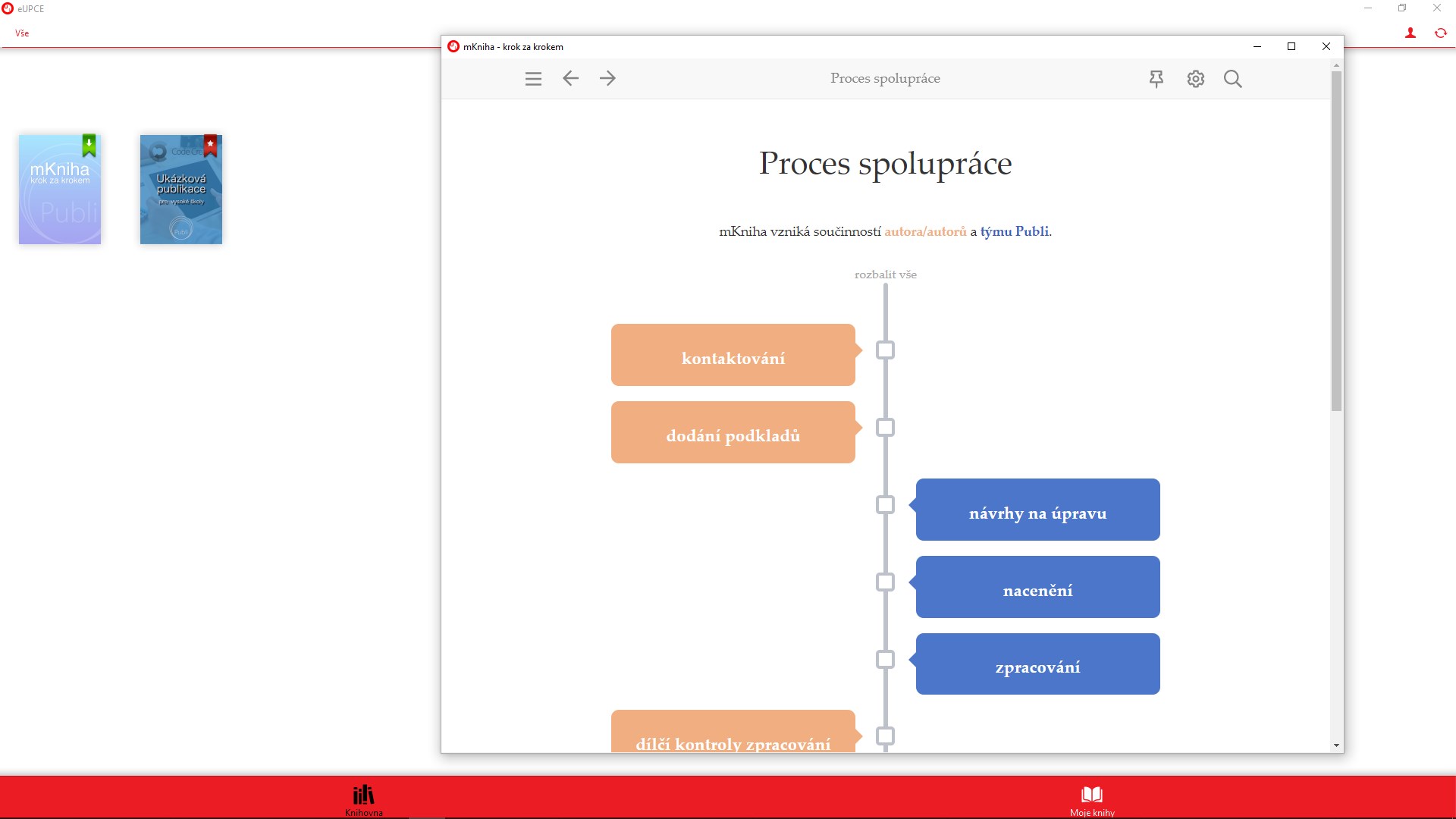
Task: Click the rozbalit vše link
Action: coord(885,275)
